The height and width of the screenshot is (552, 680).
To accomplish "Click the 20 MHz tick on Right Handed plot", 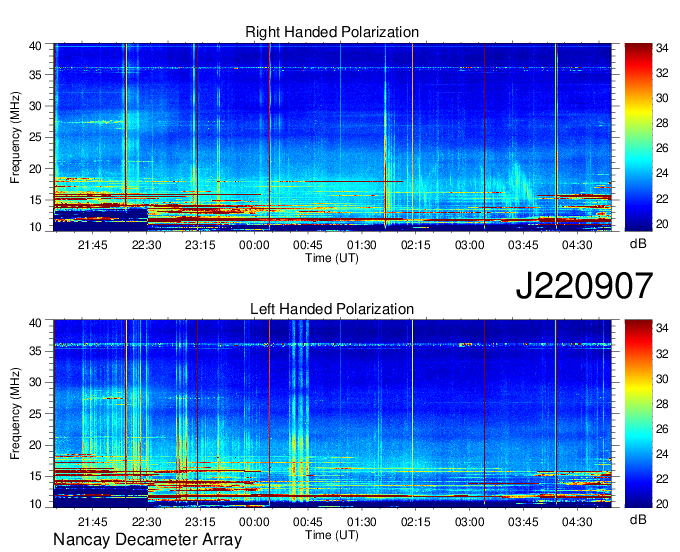I will coord(35,169).
